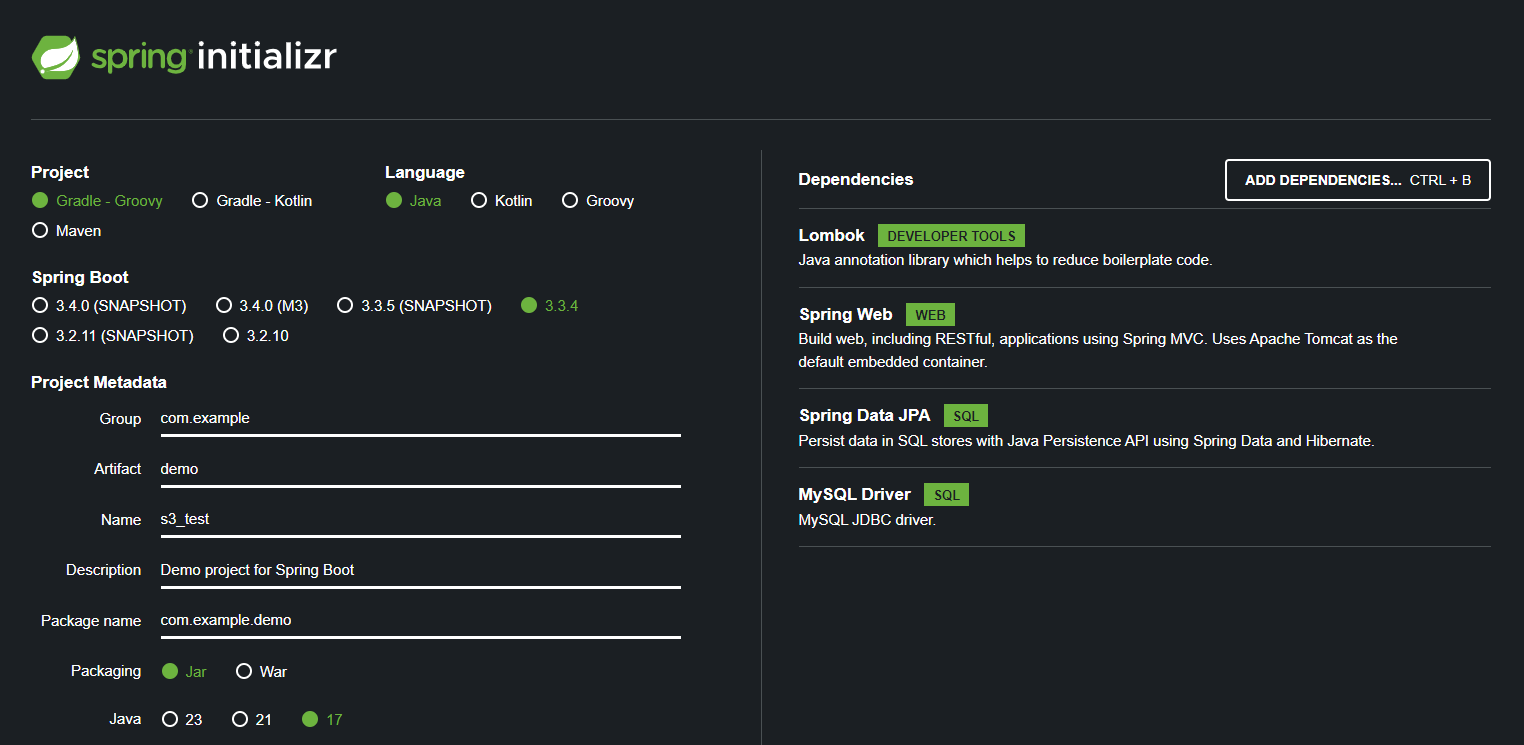Click the DEVELOPER TOOLS tag badge
This screenshot has height=745, width=1524.
coord(951,236)
